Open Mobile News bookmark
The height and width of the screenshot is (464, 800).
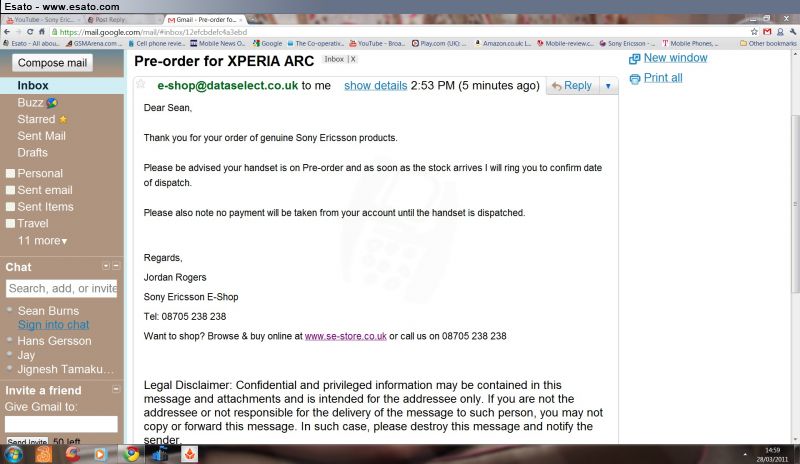click(218, 43)
